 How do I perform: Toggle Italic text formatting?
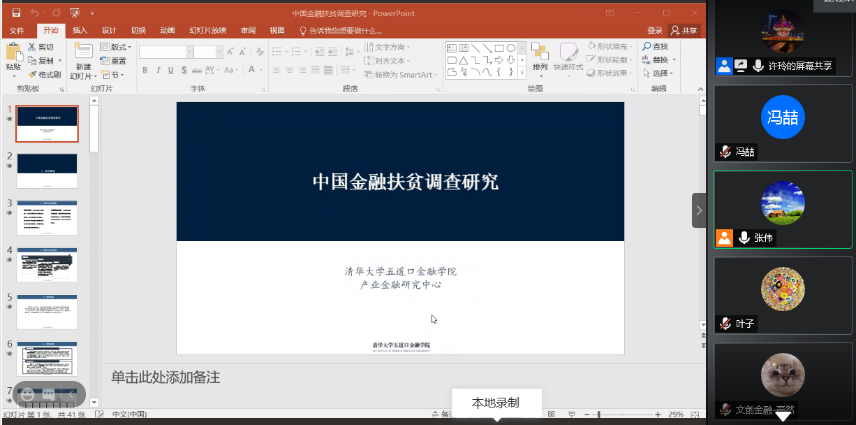tap(158, 70)
